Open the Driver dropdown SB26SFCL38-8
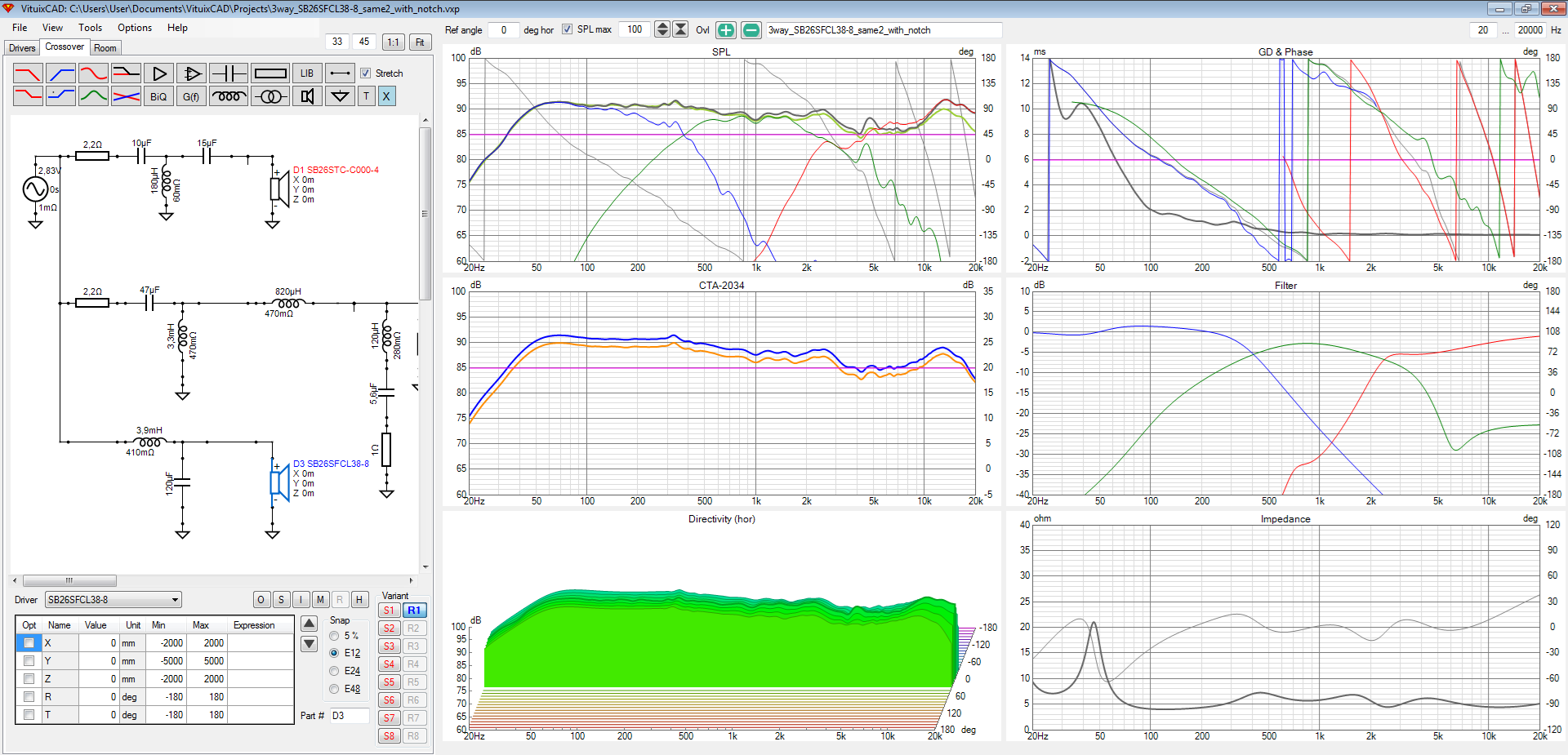 click(113, 600)
